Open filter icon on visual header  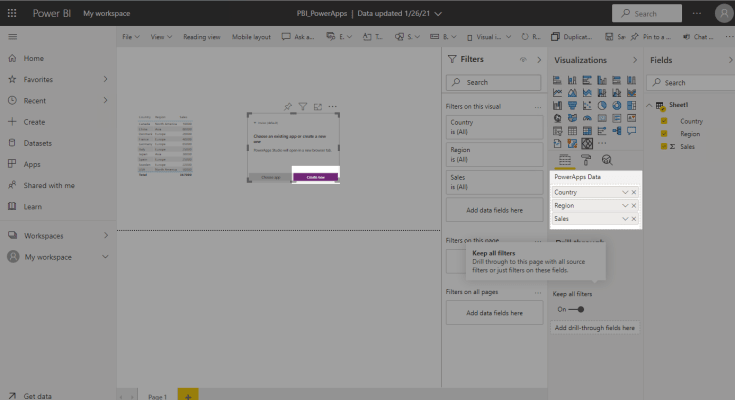coord(303,107)
